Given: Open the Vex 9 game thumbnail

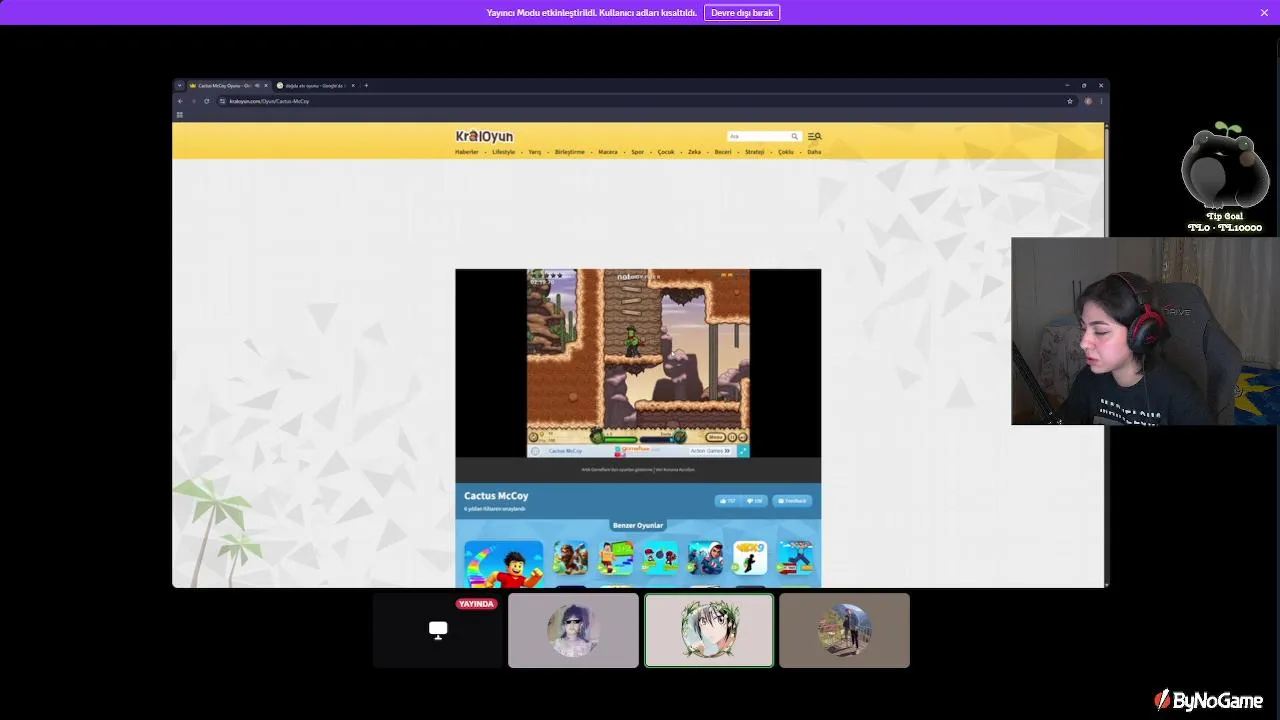Looking at the screenshot, I should coord(750,558).
